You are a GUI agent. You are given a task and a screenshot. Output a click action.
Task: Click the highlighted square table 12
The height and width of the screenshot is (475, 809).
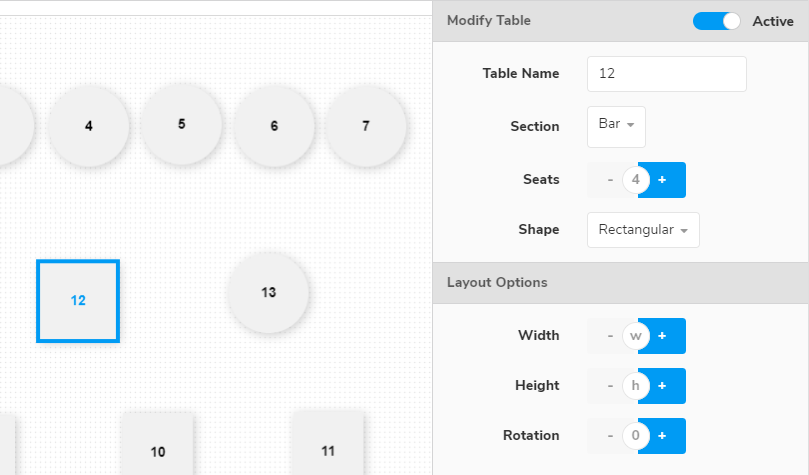[x=78, y=301]
